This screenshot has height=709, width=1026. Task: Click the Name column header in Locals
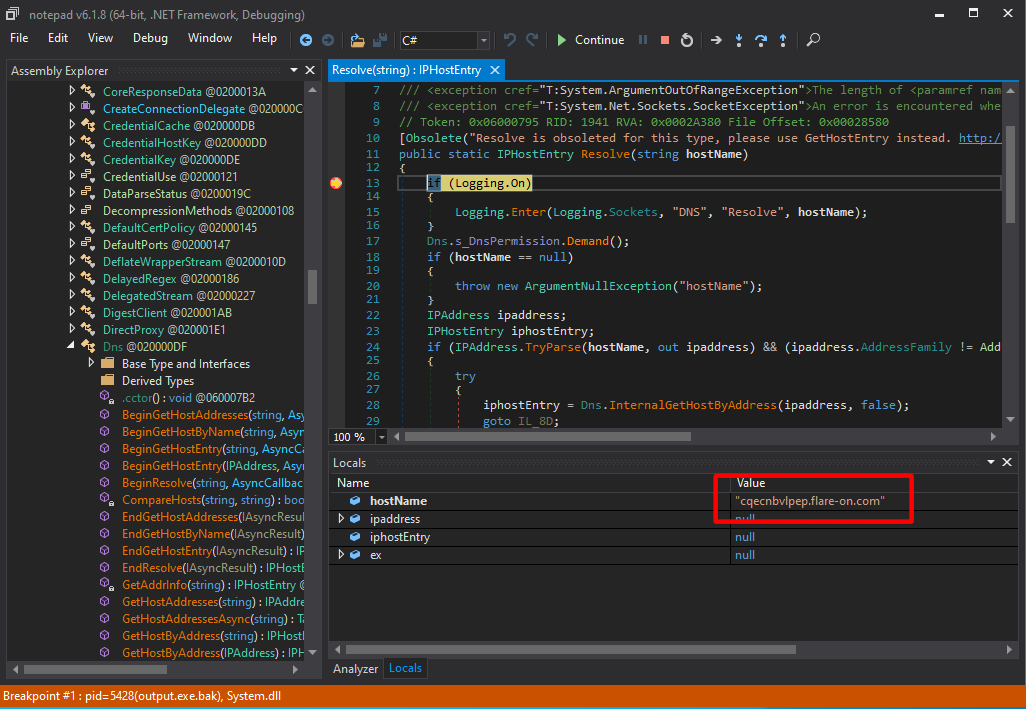coord(529,483)
